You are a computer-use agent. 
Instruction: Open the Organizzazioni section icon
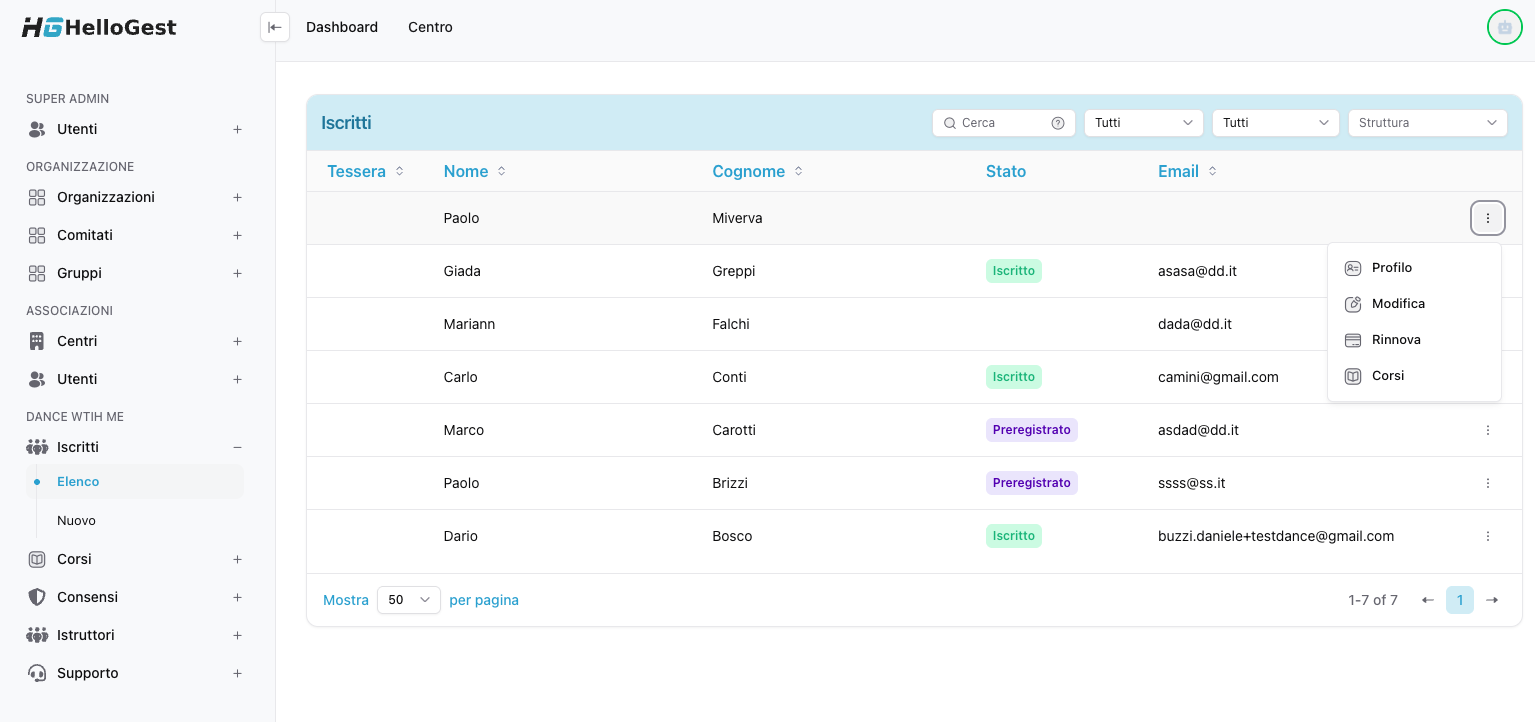pos(37,197)
